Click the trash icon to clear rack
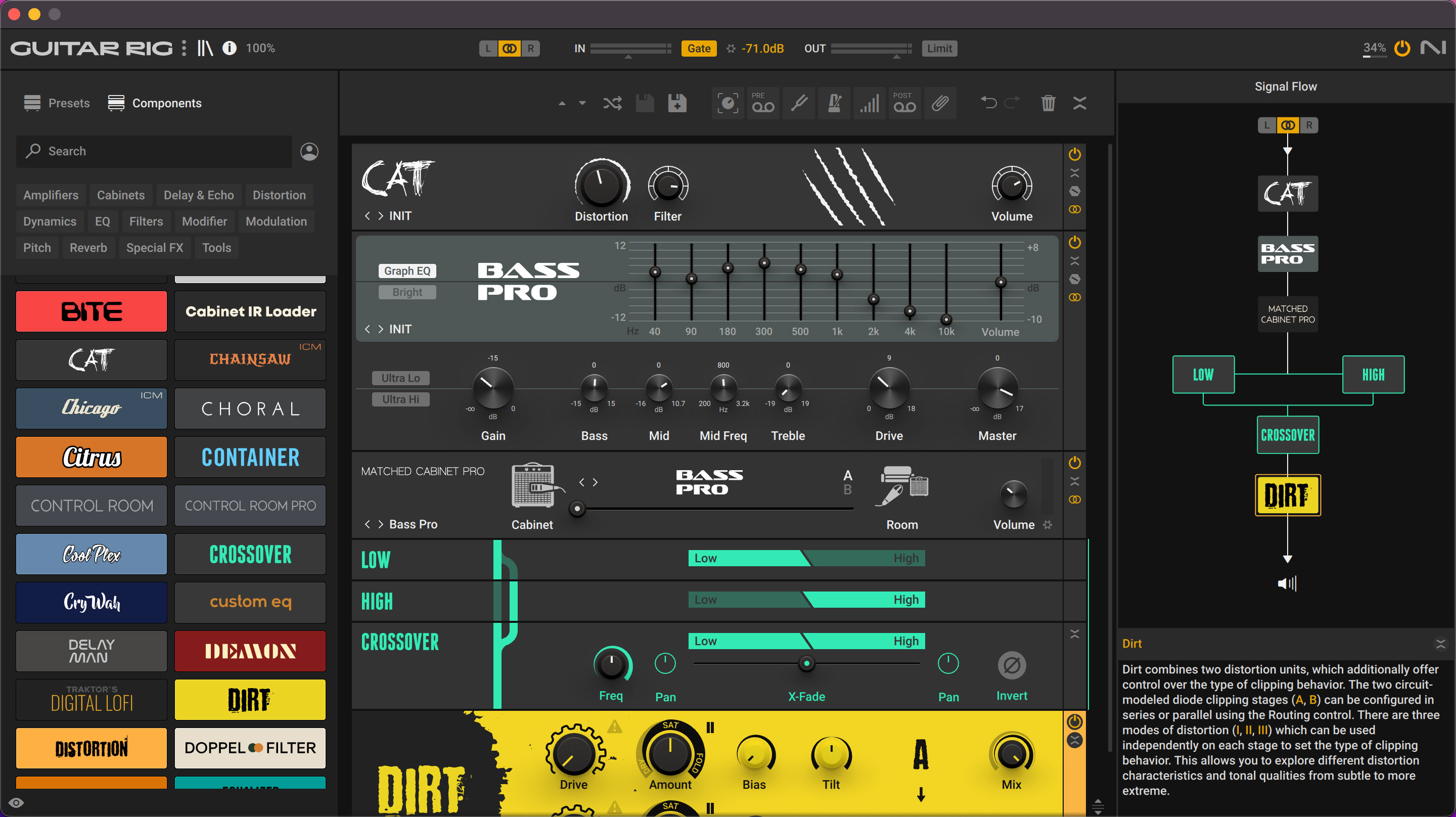Screen dimensions: 1456x817 click(1048, 103)
